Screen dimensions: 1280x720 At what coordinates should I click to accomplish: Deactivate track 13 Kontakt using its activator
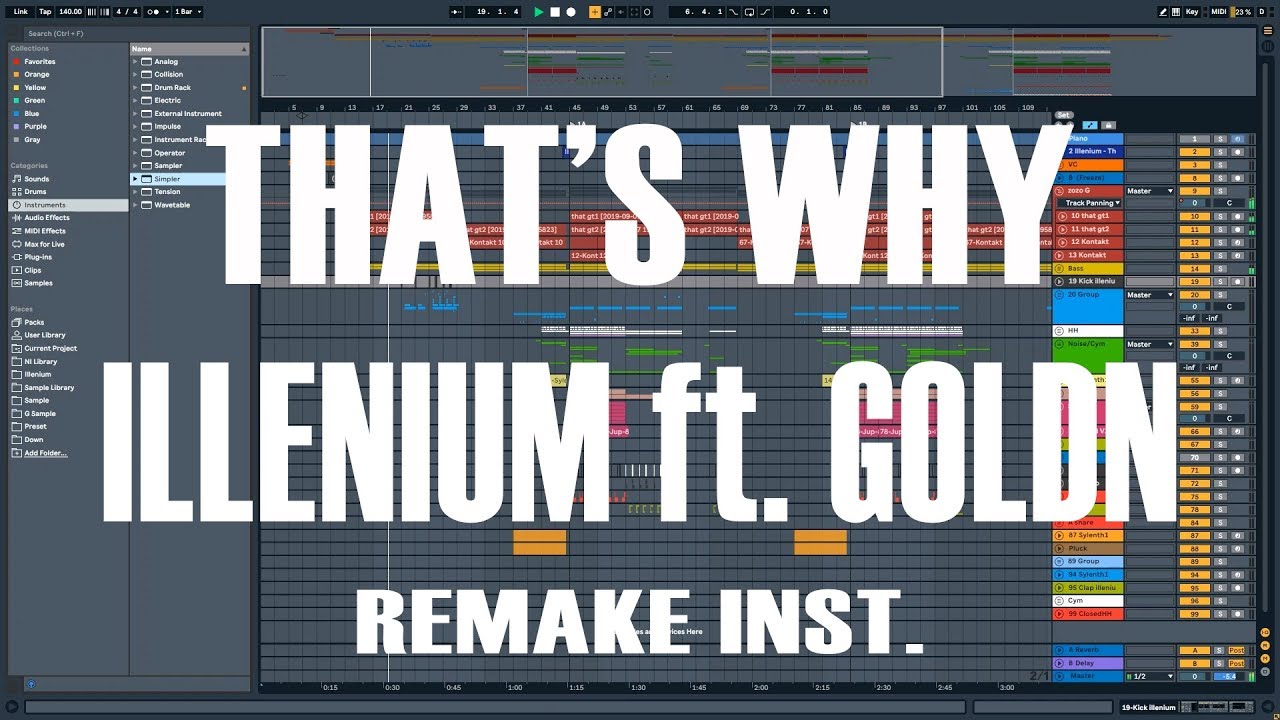[1194, 255]
